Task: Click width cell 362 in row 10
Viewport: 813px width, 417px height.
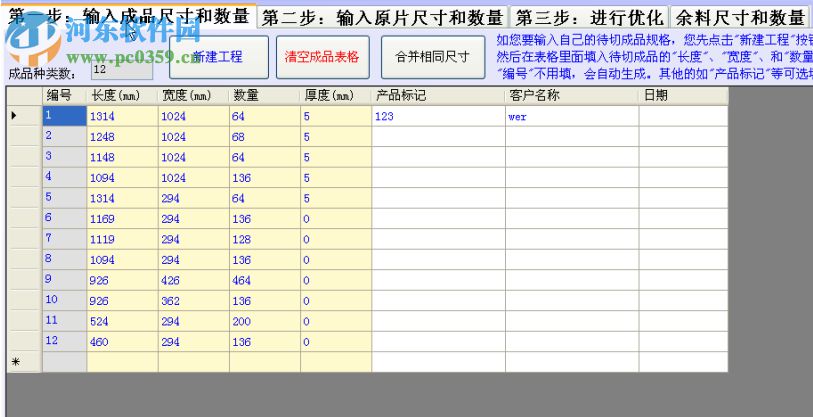Action: click(x=193, y=300)
